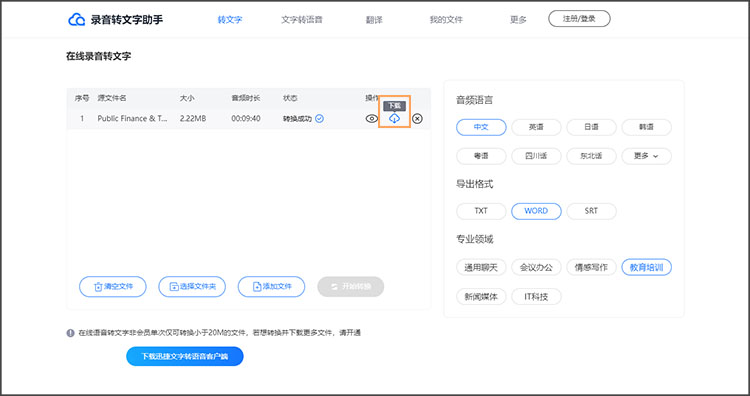Image resolution: width=750 pixels, height=396 pixels.
Task: Click the 音频时长 column header
Action: coord(246,98)
